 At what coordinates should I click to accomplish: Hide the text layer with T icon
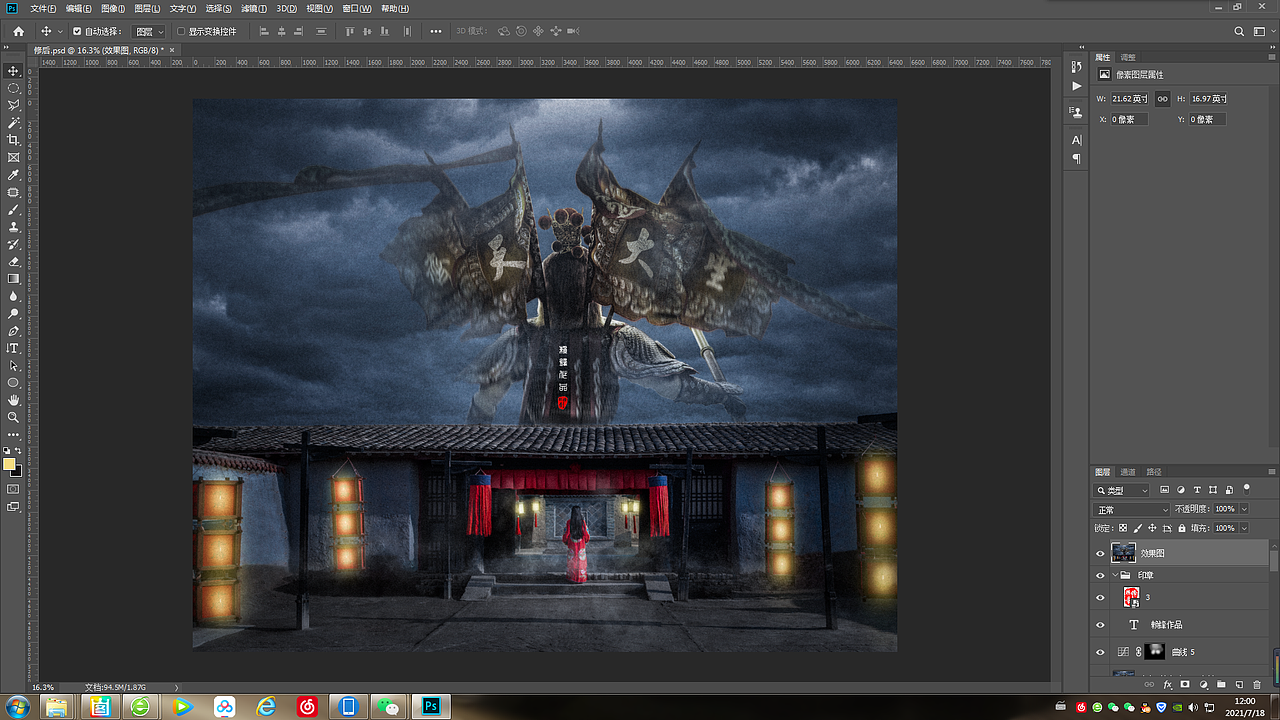coord(1100,625)
